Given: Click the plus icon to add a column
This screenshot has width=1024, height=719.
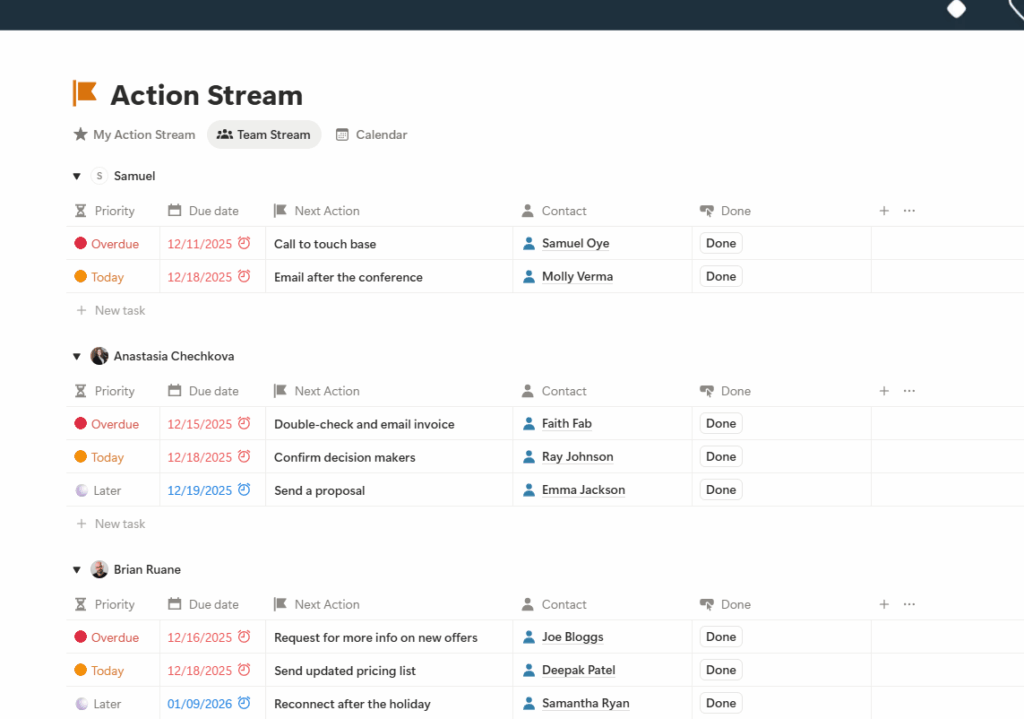Looking at the screenshot, I should [884, 211].
